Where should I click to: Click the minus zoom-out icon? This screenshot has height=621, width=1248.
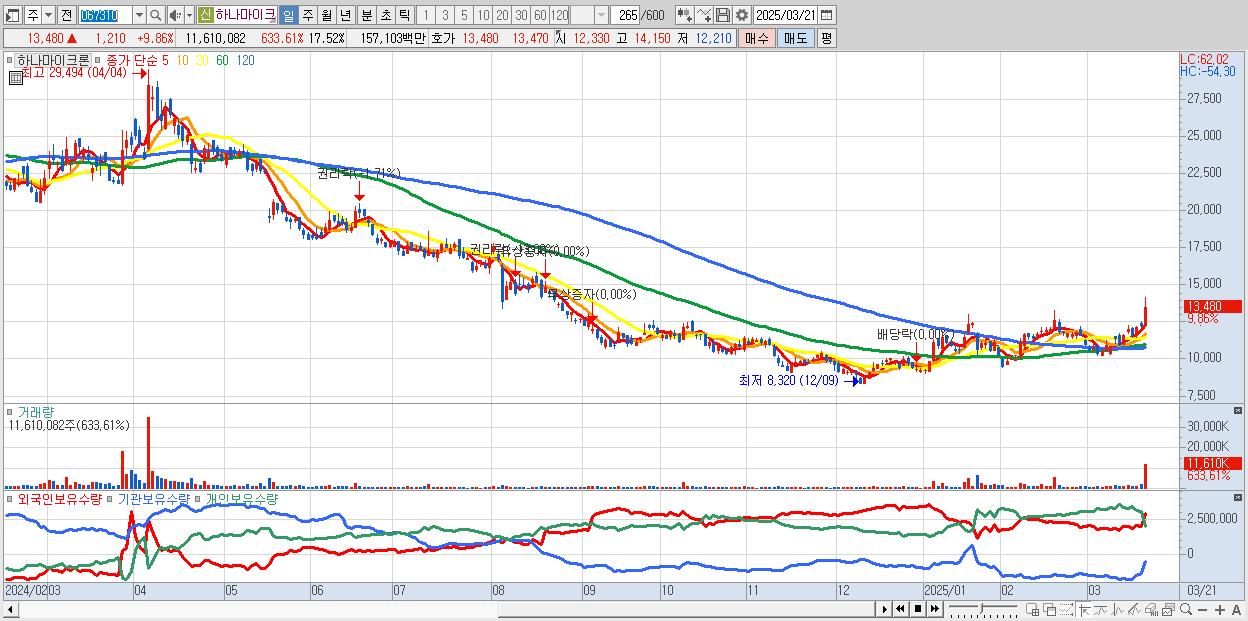coord(1202,610)
